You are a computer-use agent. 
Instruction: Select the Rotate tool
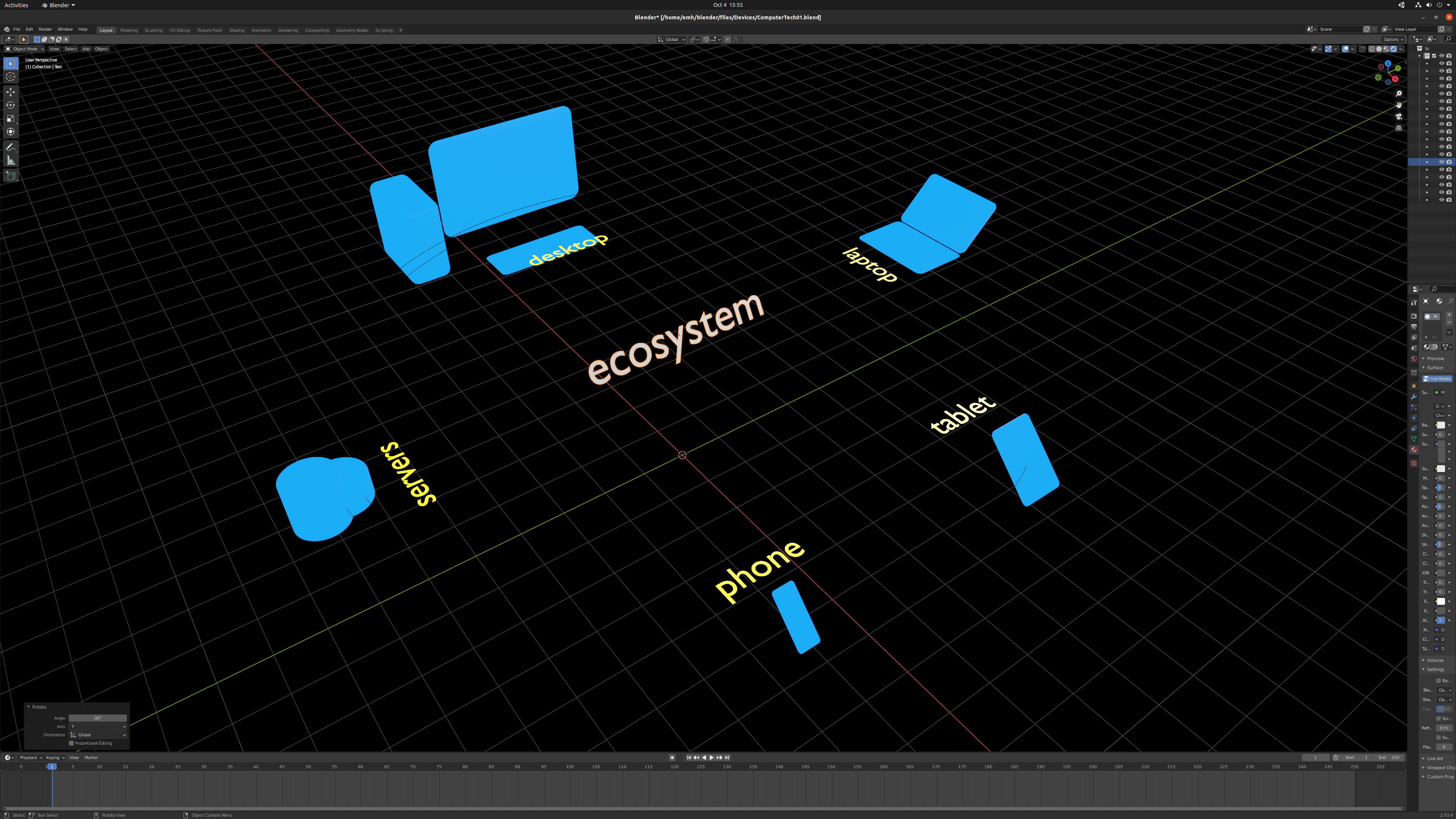(x=10, y=105)
